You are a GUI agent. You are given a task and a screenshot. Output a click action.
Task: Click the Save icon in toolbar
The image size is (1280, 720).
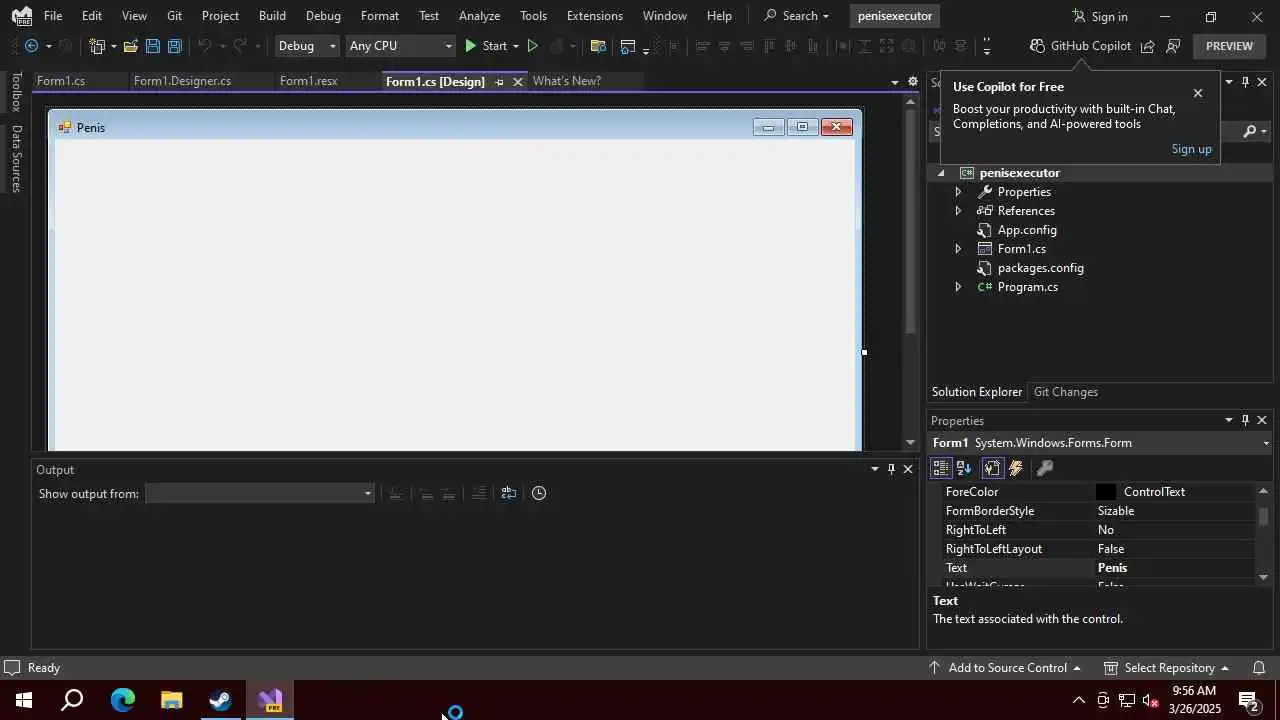[152, 46]
